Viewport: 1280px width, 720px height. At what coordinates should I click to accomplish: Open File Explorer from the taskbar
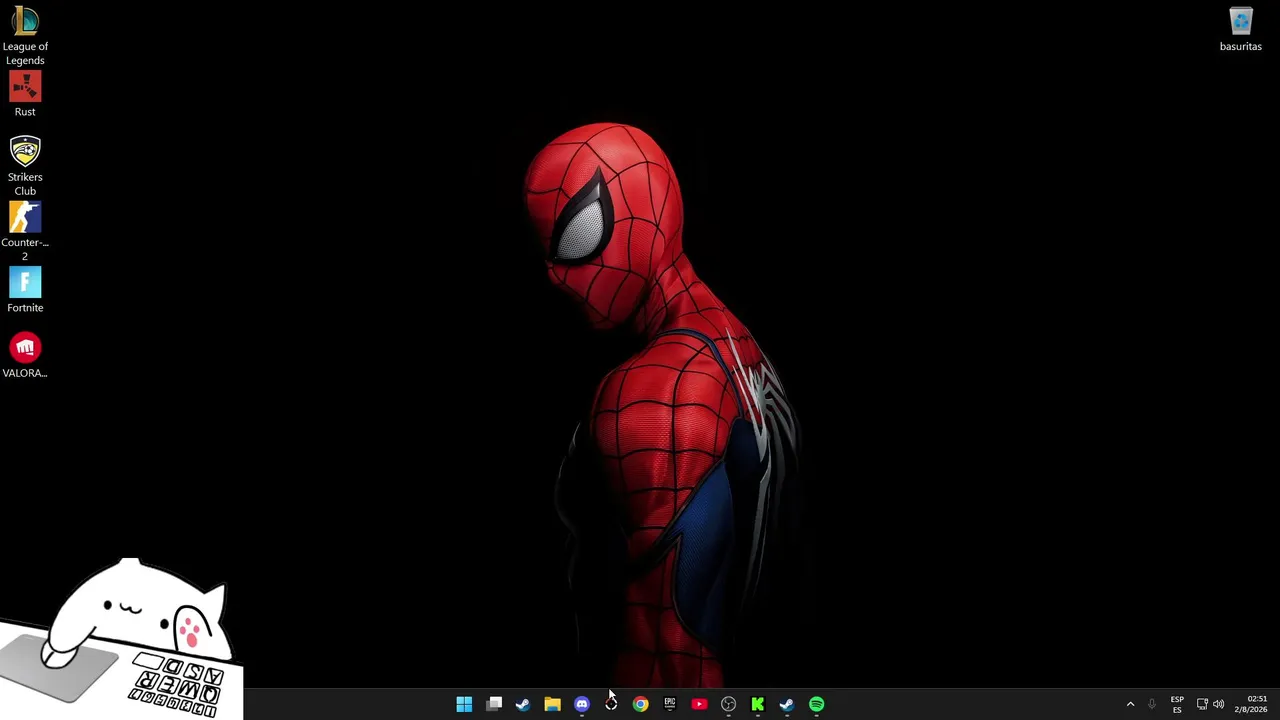tap(552, 704)
